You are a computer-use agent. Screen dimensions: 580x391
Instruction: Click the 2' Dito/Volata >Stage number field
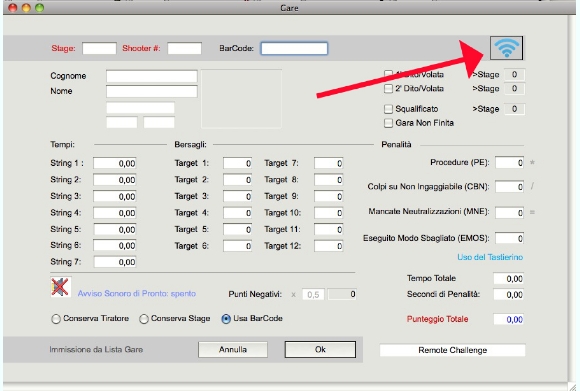coord(515,89)
